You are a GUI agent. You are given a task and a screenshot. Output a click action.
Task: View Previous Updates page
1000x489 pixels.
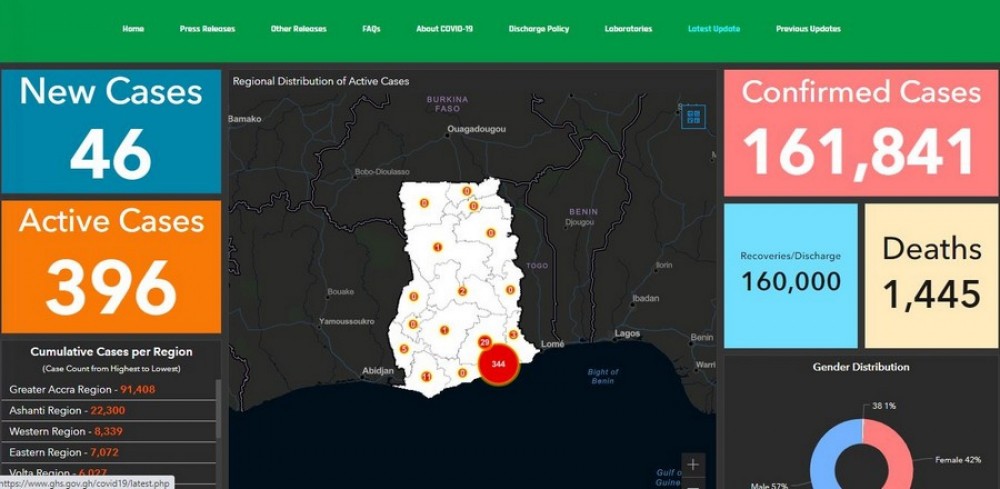click(x=808, y=29)
